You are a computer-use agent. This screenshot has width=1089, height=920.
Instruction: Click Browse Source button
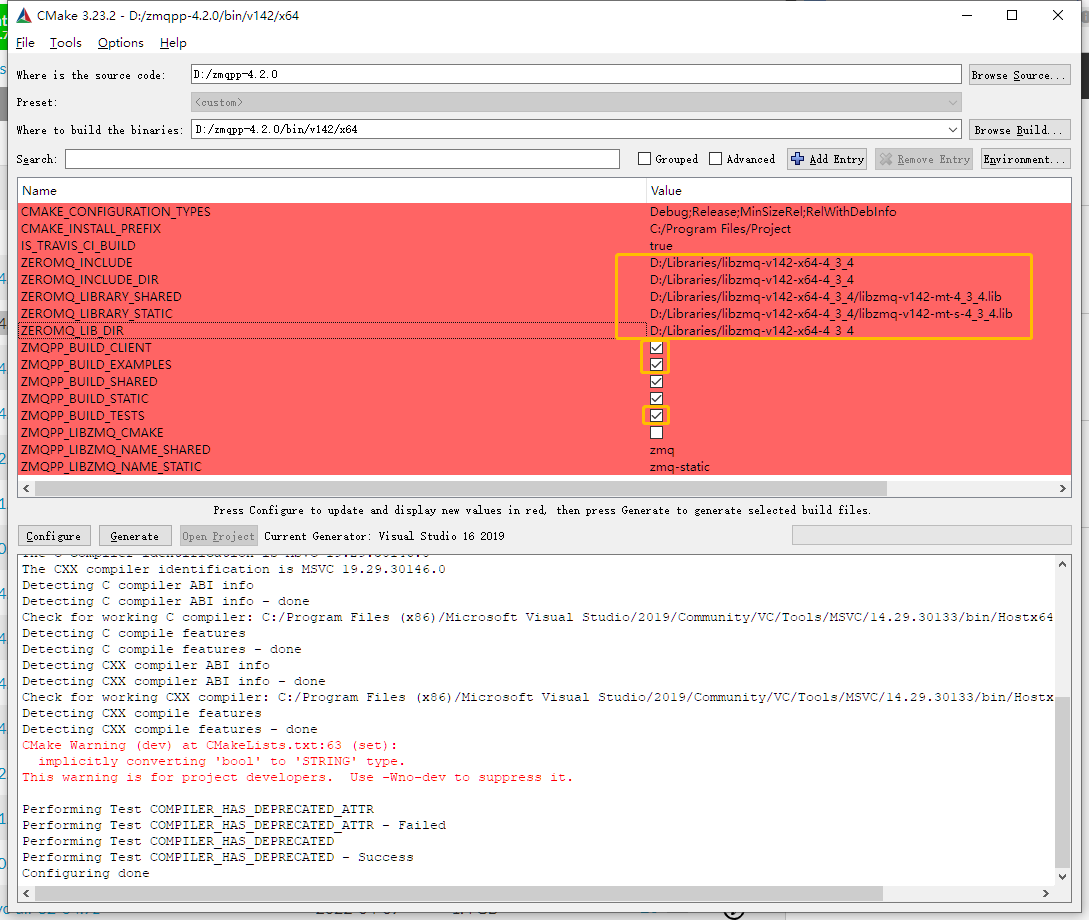[x=1020, y=75]
